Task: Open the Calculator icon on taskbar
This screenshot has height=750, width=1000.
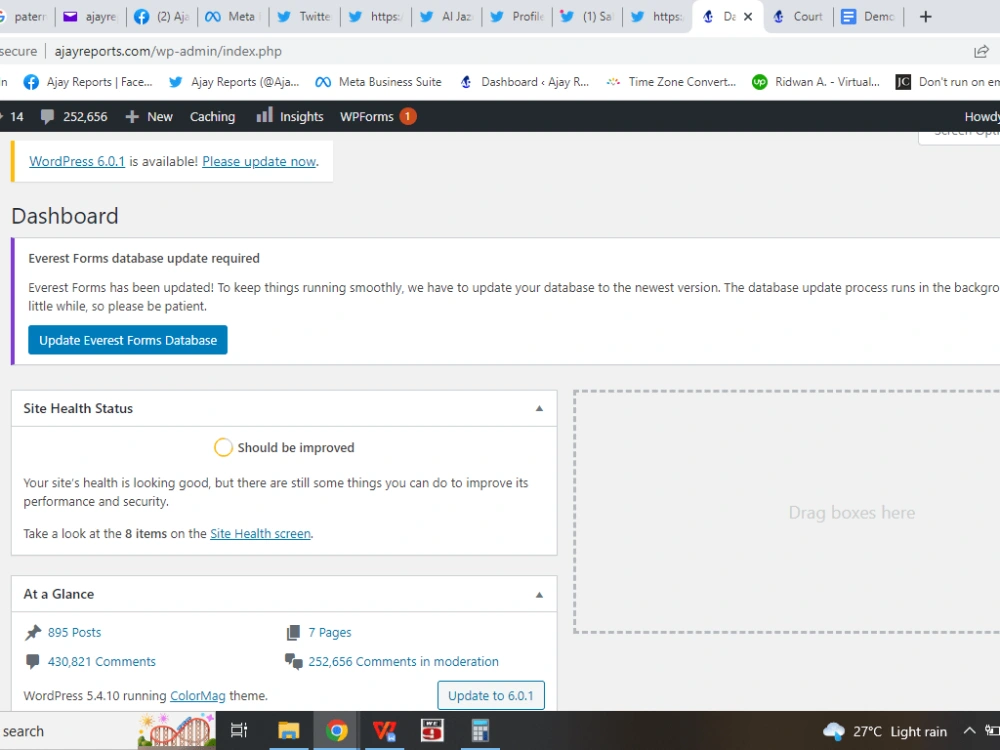Action: click(480, 730)
